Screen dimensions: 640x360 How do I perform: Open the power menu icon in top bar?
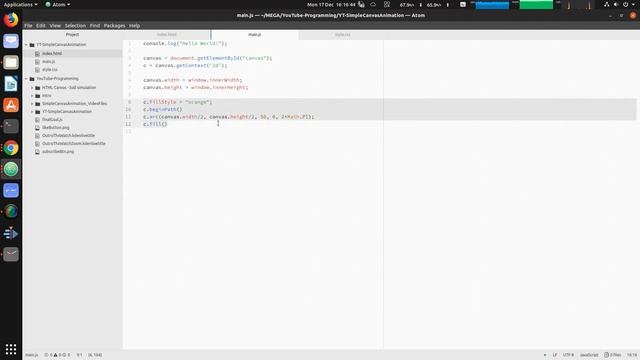click(x=625, y=4)
